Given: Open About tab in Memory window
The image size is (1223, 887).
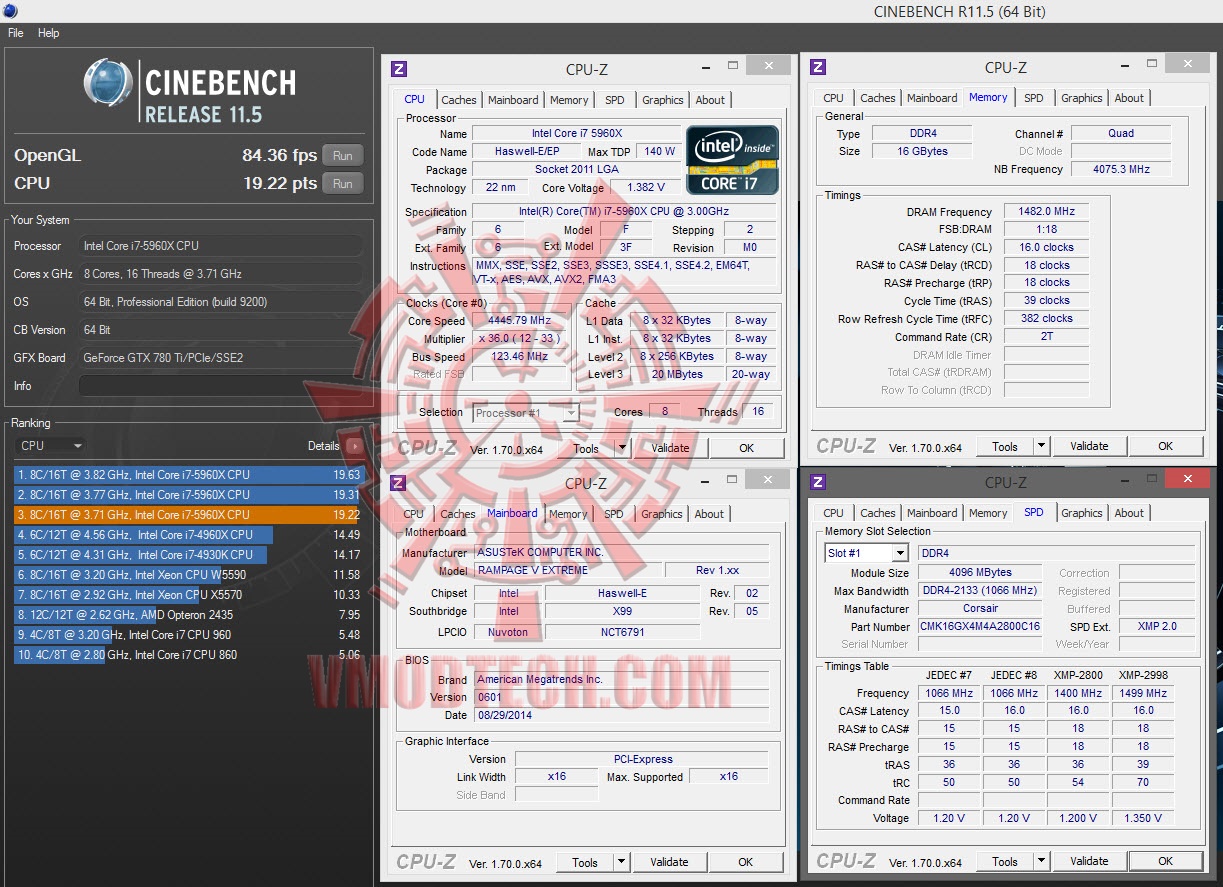Looking at the screenshot, I should tap(1129, 98).
